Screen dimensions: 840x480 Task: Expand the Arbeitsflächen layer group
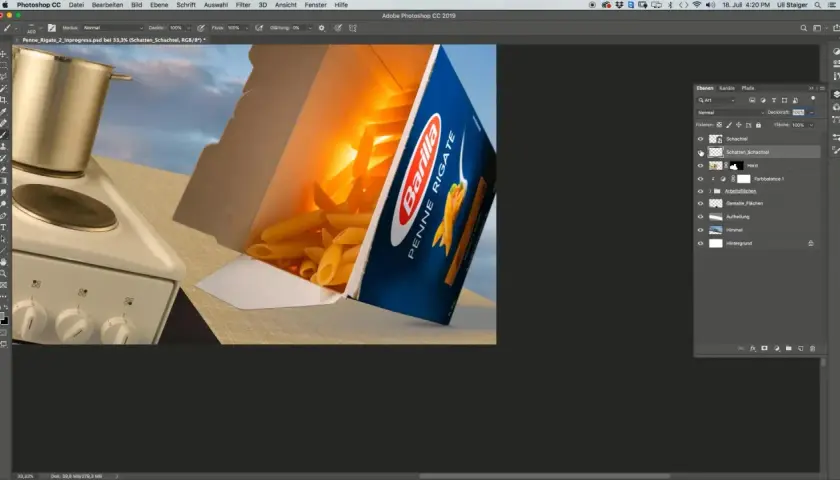[710, 191]
